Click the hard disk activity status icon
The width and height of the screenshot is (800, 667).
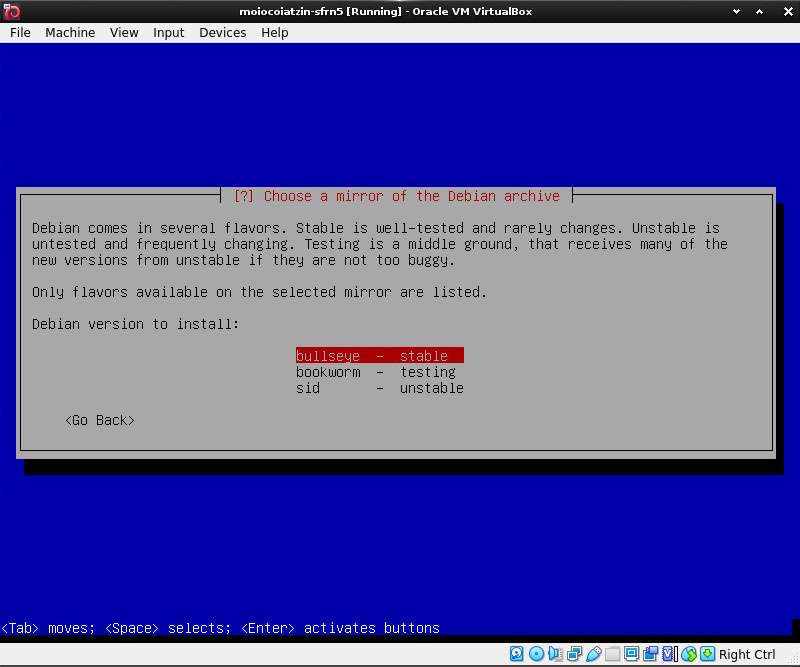click(516, 654)
